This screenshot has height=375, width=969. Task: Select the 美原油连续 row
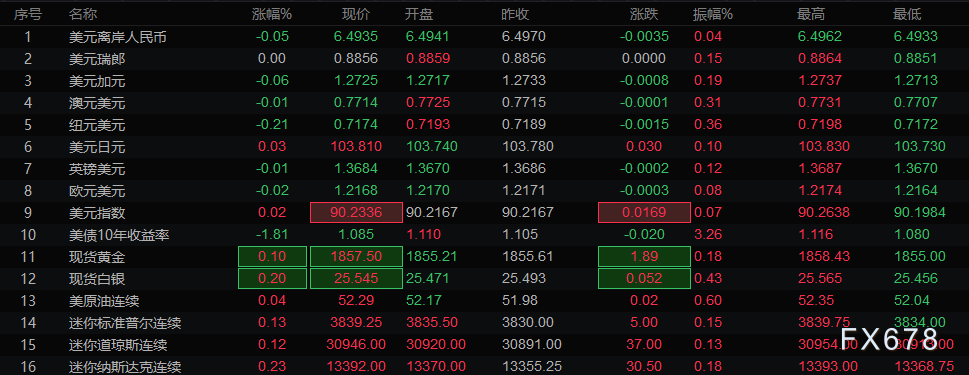tap(484, 301)
